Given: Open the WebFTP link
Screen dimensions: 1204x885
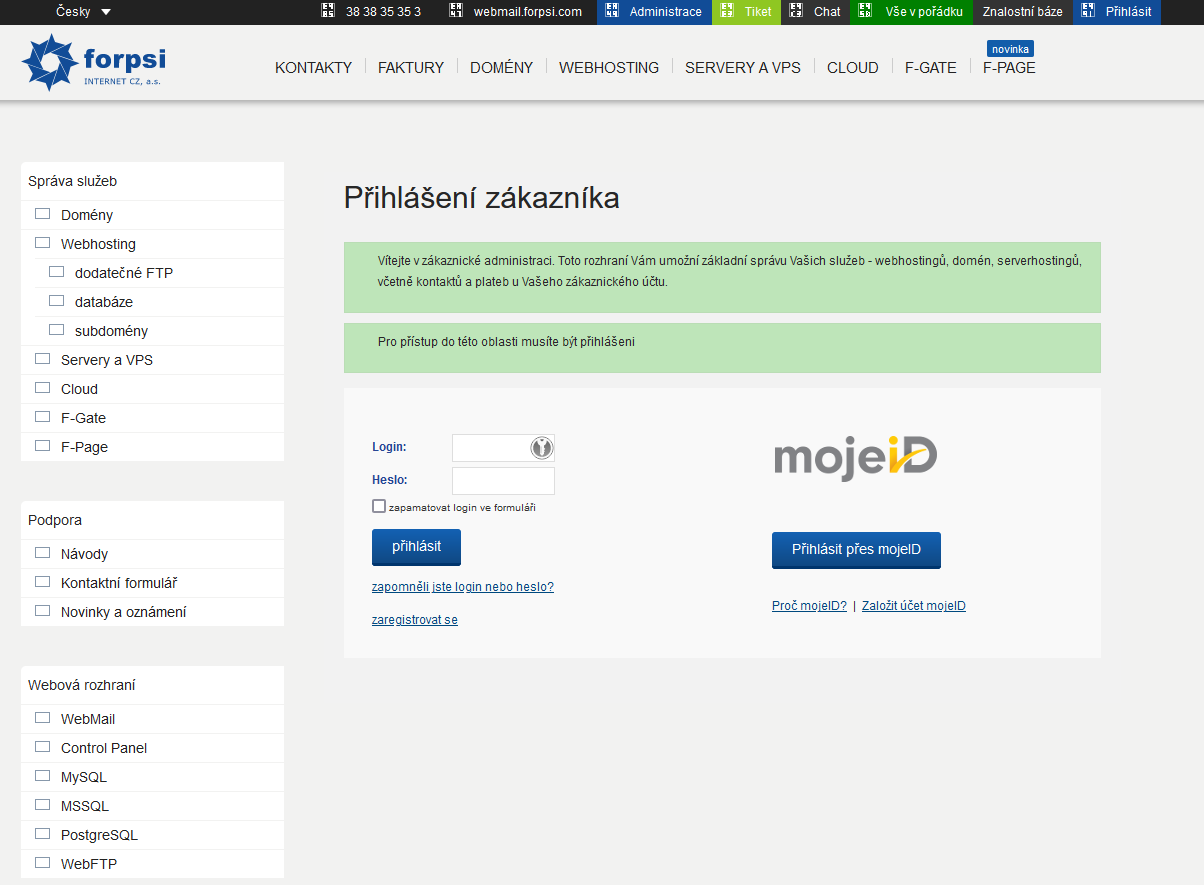Looking at the screenshot, I should tap(89, 864).
